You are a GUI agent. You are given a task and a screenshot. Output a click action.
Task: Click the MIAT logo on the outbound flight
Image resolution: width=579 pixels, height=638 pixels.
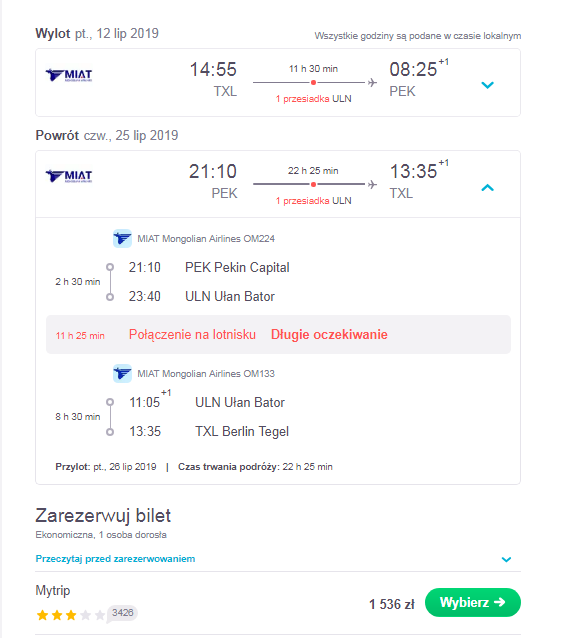[69, 75]
